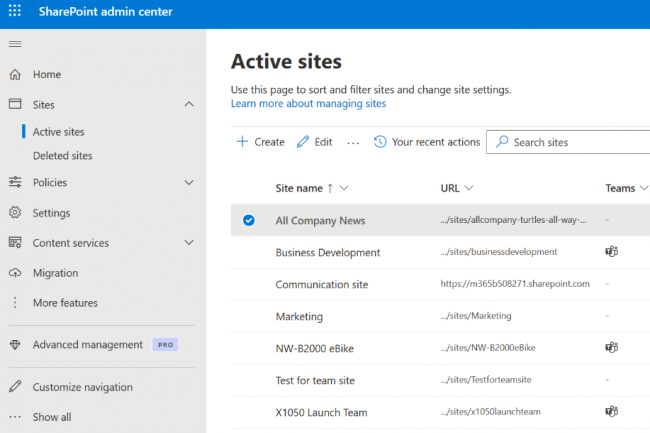Open Your recent actions

(427, 142)
